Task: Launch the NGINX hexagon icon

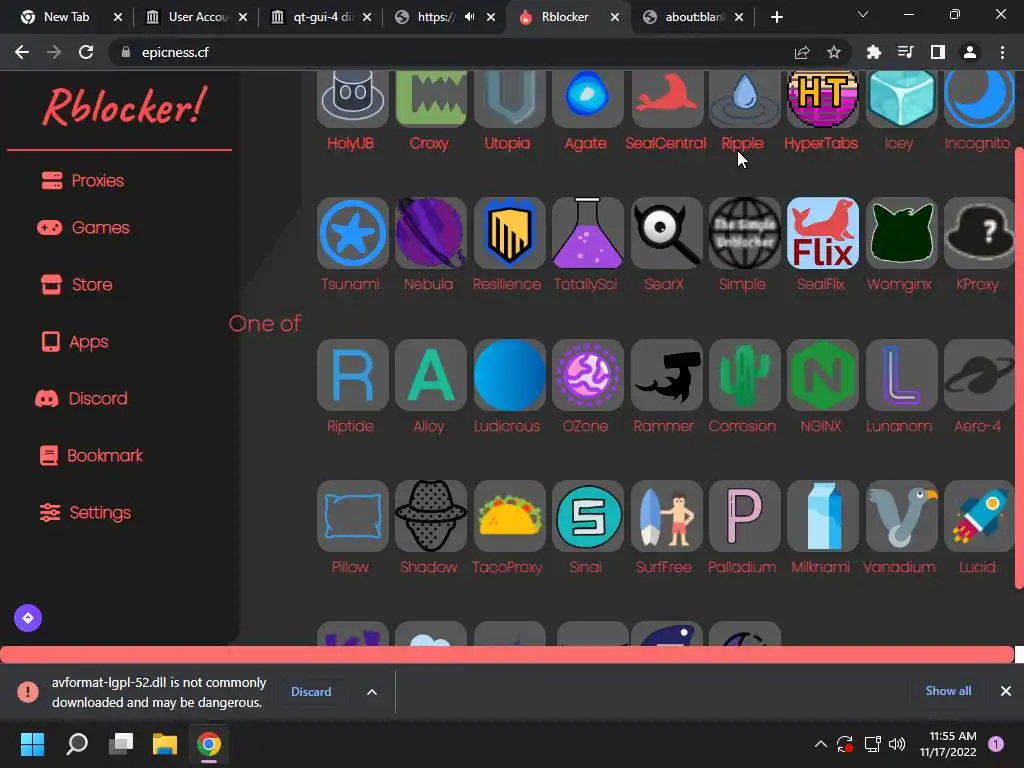Action: [823, 375]
